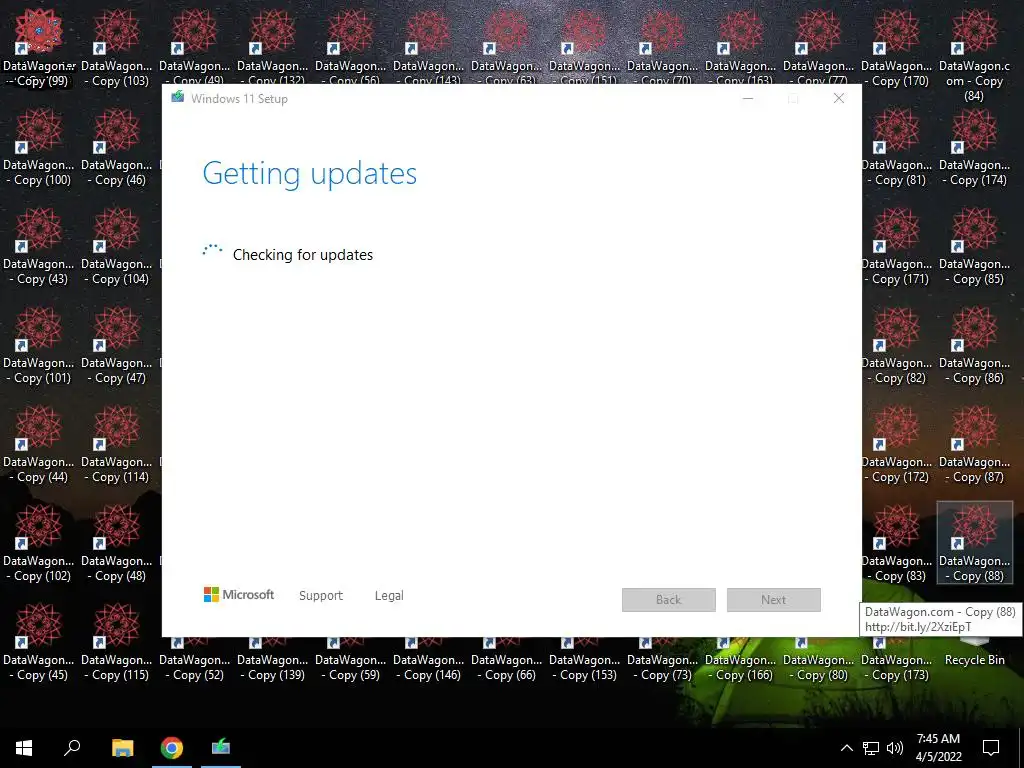Select DataWagon Copy (80) desktop shortcut
The image size is (1024, 768).
[x=818, y=660]
